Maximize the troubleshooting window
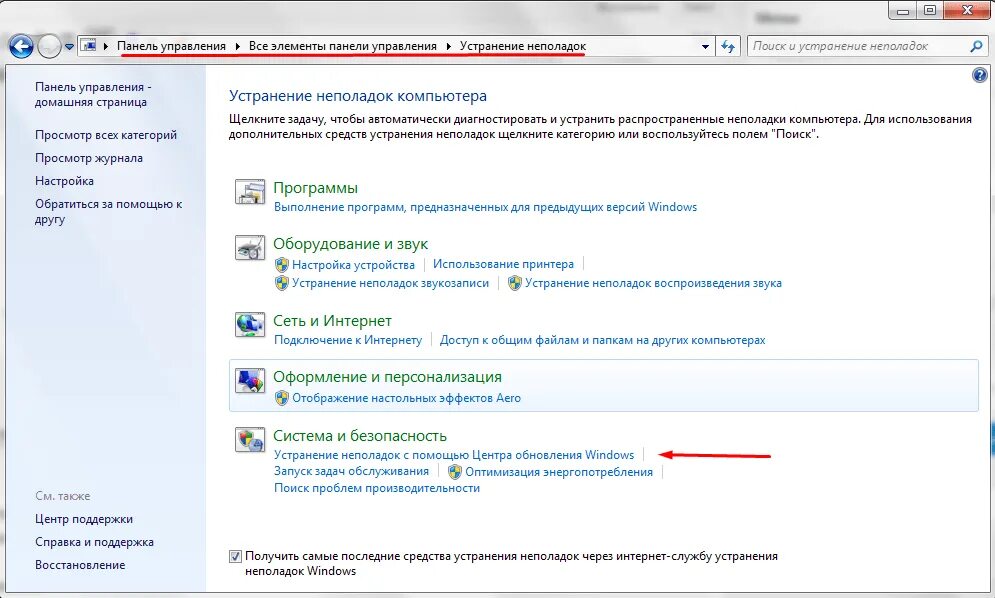Viewport: 995px width, 598px height. coord(930,11)
